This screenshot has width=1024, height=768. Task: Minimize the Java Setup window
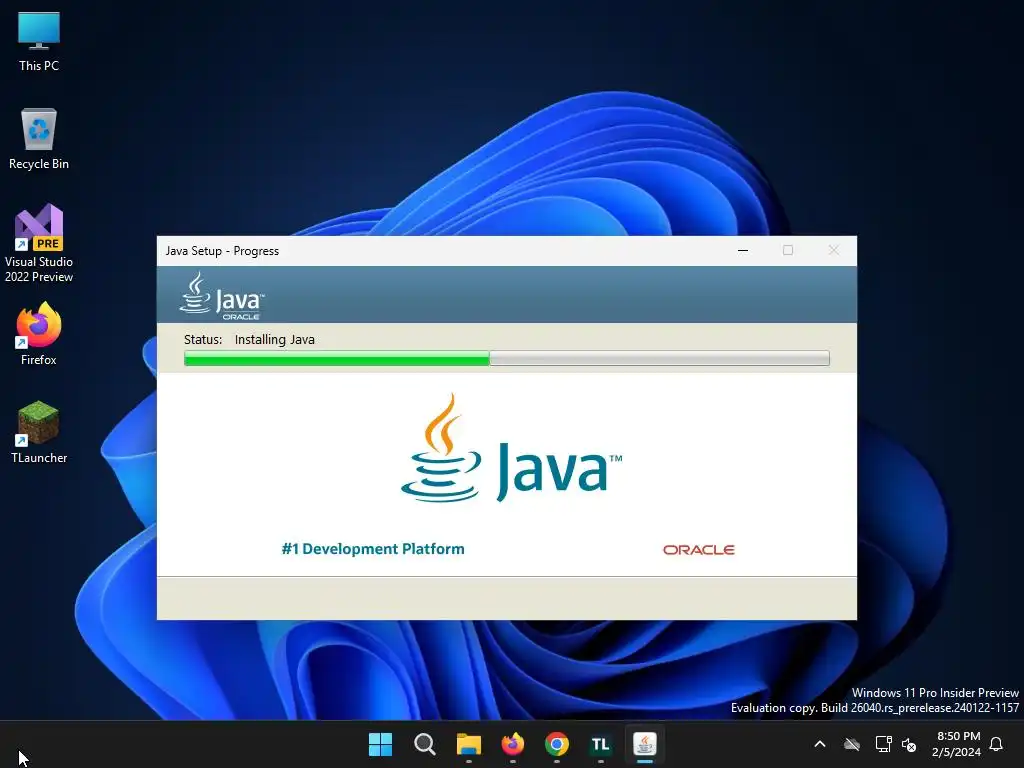743,250
